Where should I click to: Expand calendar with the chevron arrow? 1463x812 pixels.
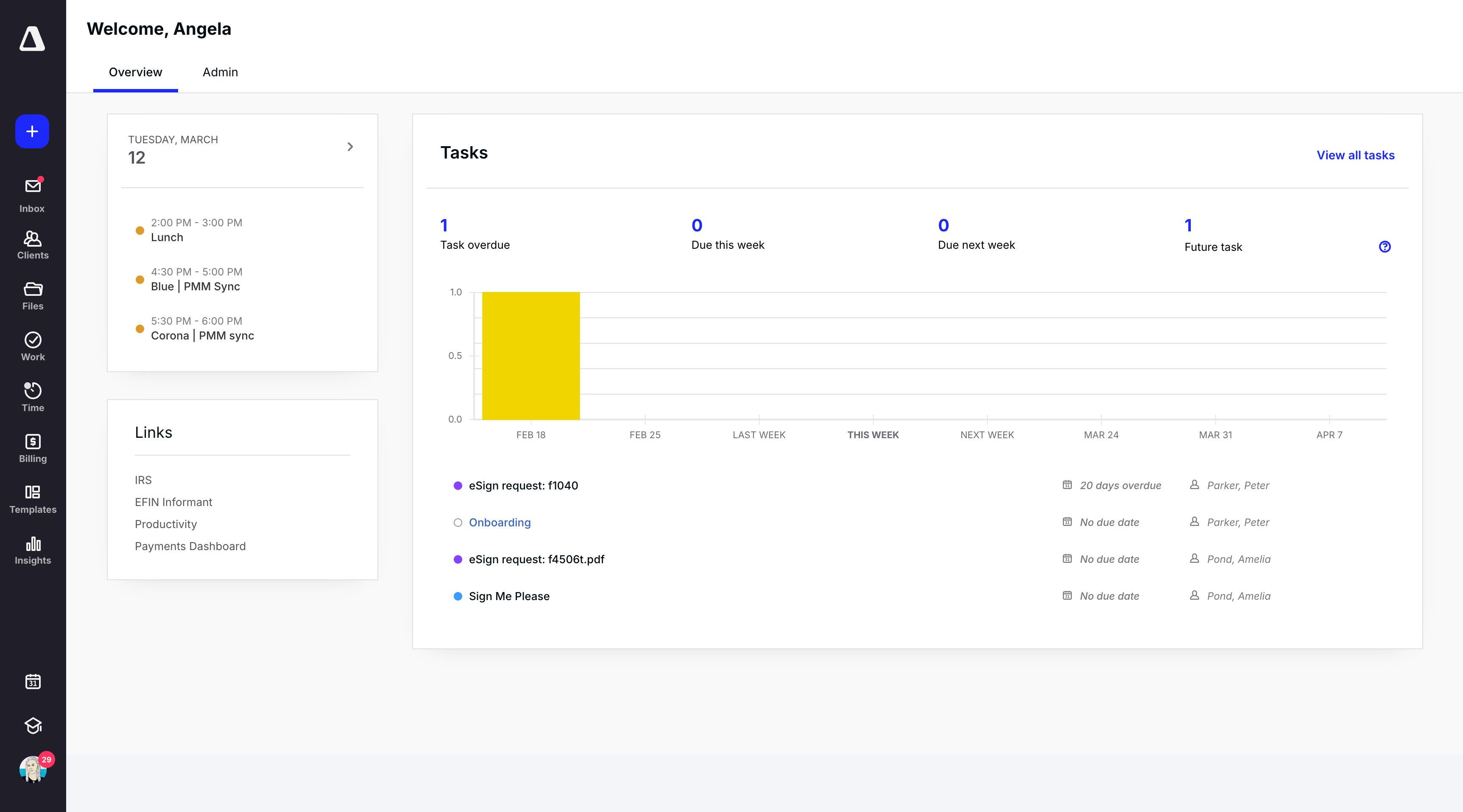(x=350, y=147)
